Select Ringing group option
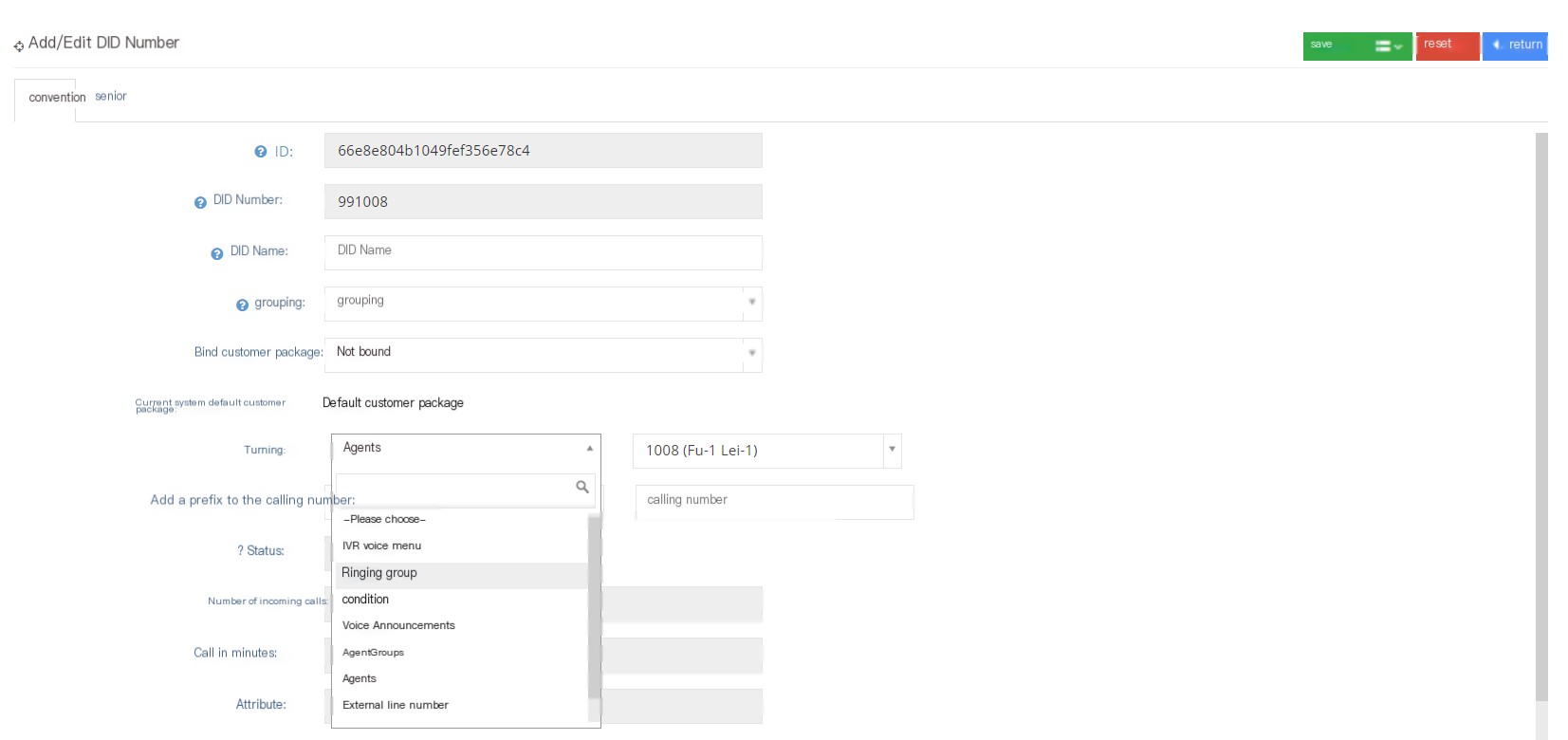Image resolution: width=1568 pixels, height=740 pixels. coord(462,573)
